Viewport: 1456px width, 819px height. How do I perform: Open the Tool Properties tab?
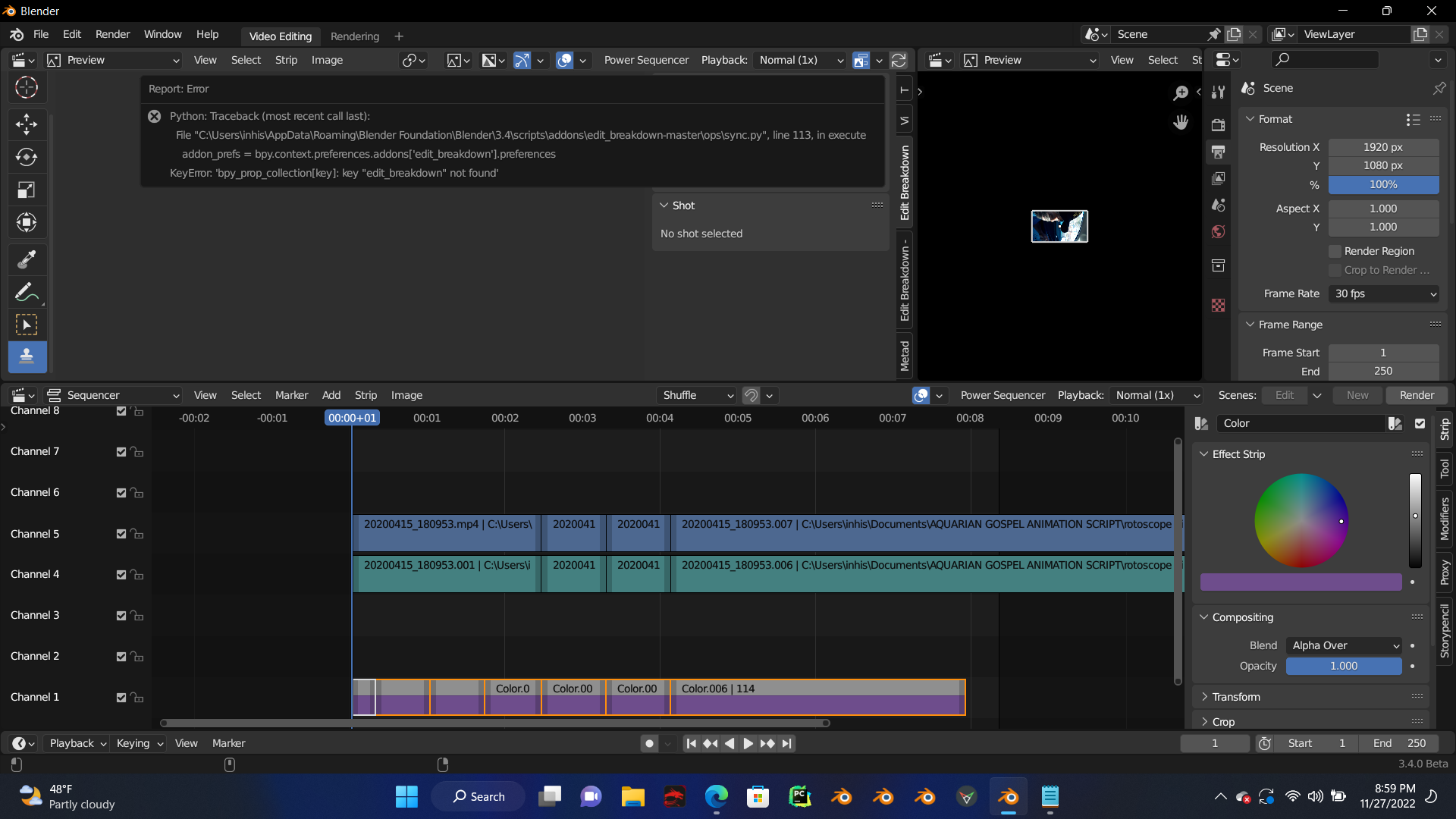(x=1219, y=91)
